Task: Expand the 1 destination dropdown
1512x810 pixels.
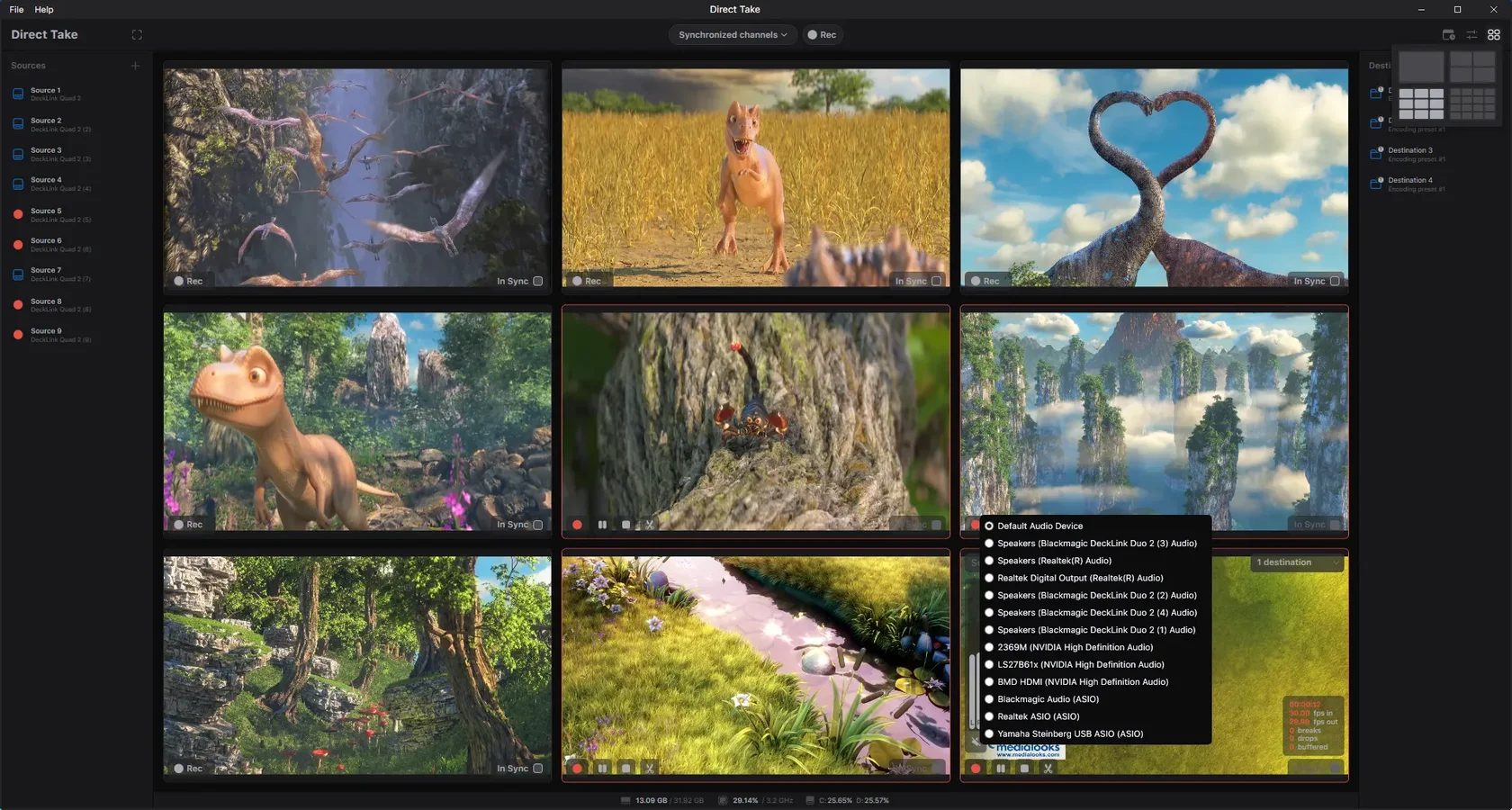Action: [x=1298, y=562]
